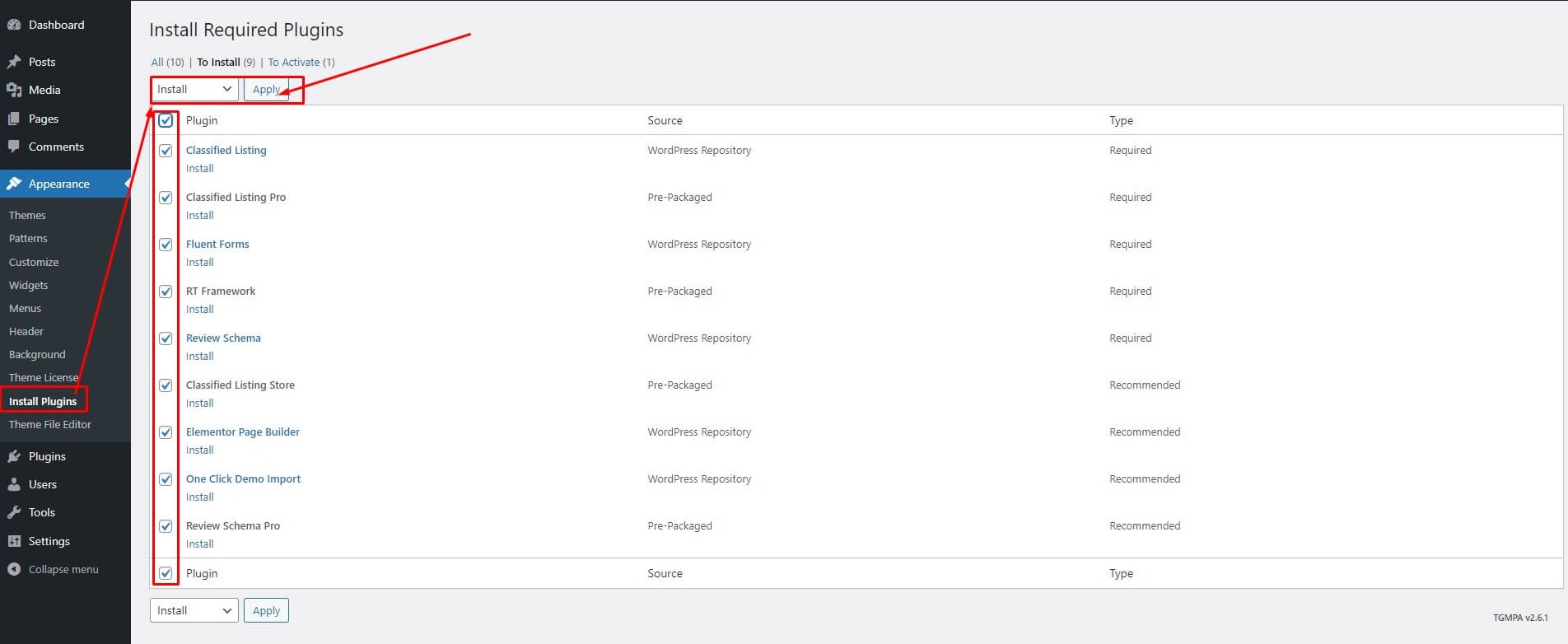The height and width of the screenshot is (644, 1568).
Task: Uncheck the Review Schema checkbox
Action: 166,338
